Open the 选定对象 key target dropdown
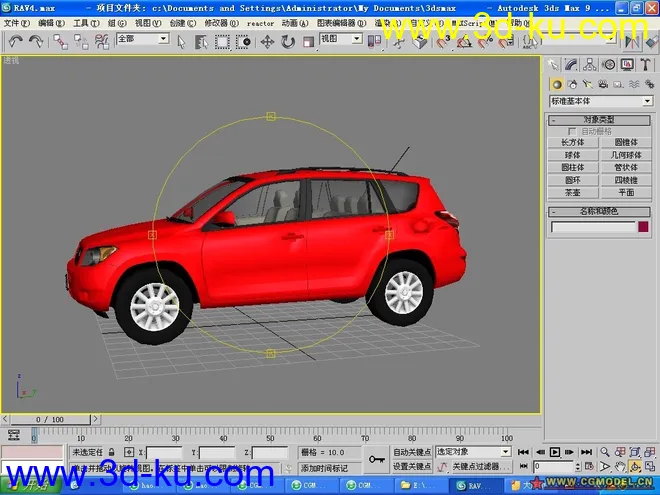Image resolution: width=660 pixels, height=495 pixels. coord(473,452)
